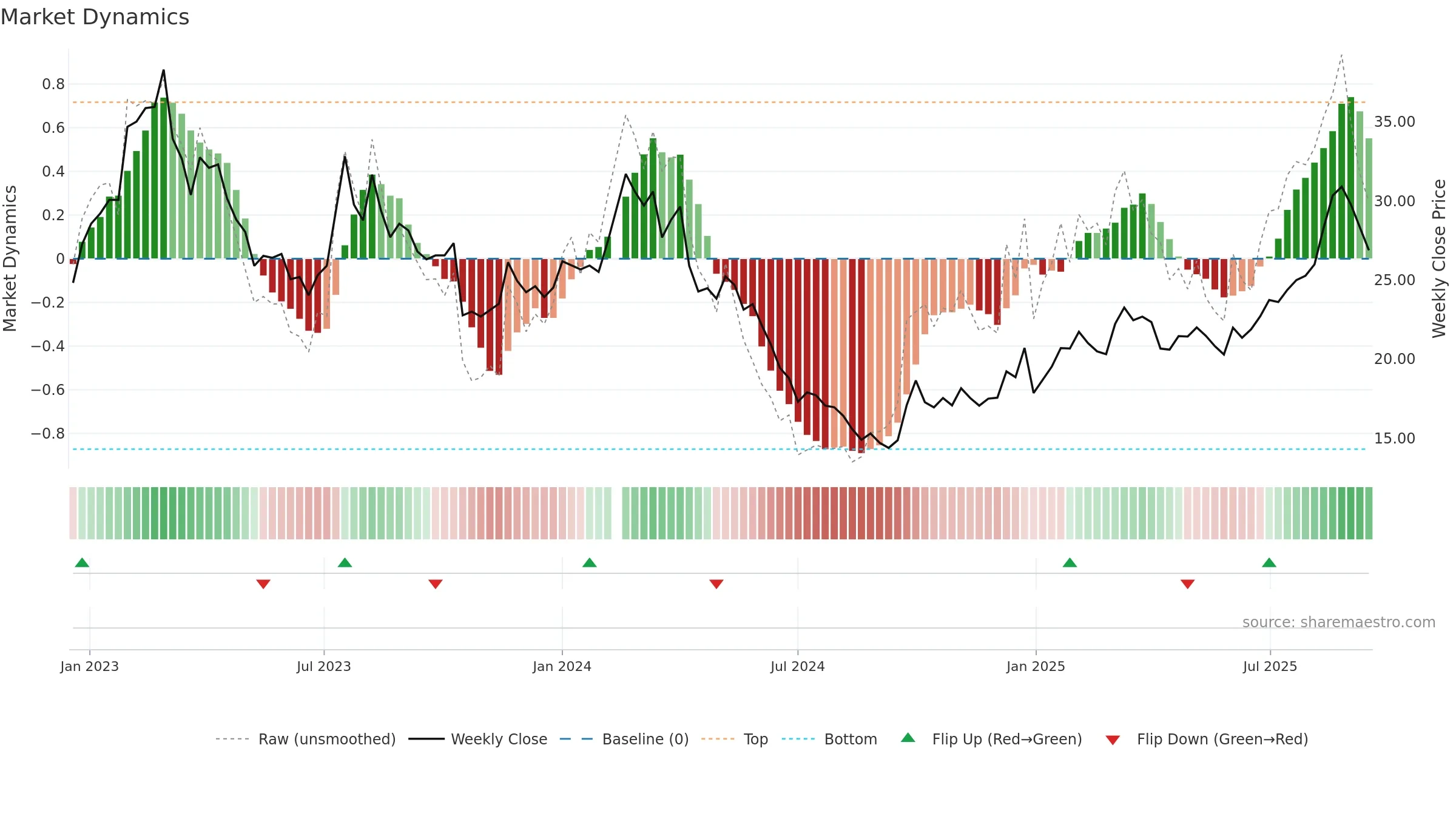Click the 20.00 price tick on right axis
The height and width of the screenshot is (819, 1456).
click(1395, 359)
